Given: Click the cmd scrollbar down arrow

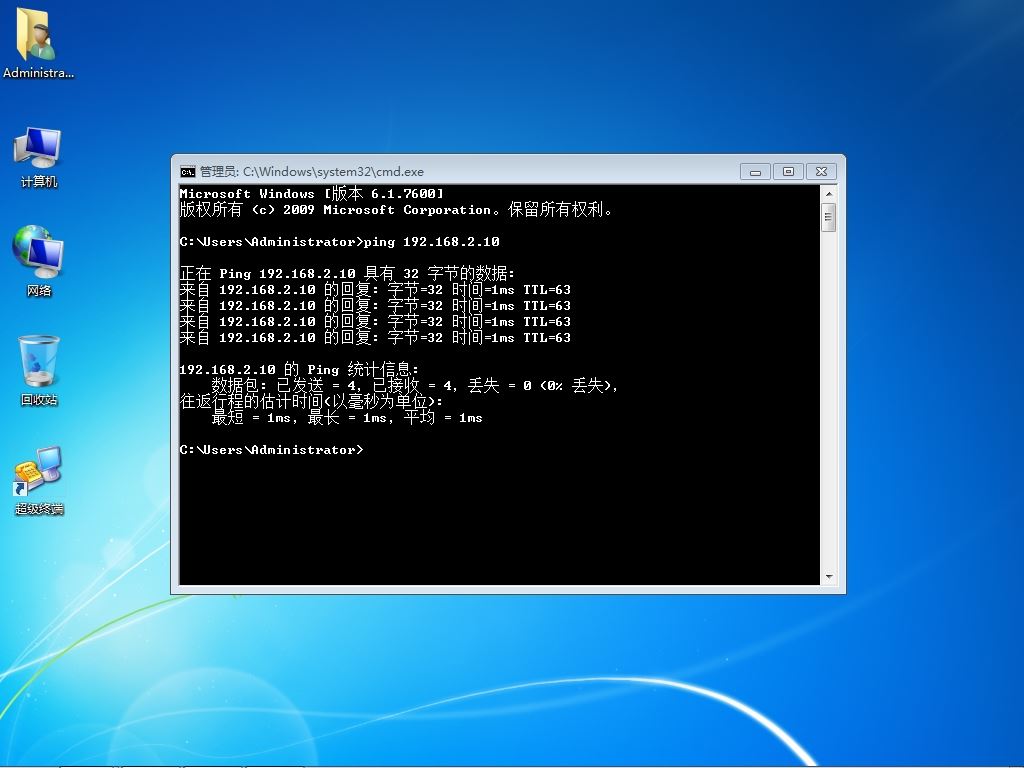Looking at the screenshot, I should tap(829, 577).
